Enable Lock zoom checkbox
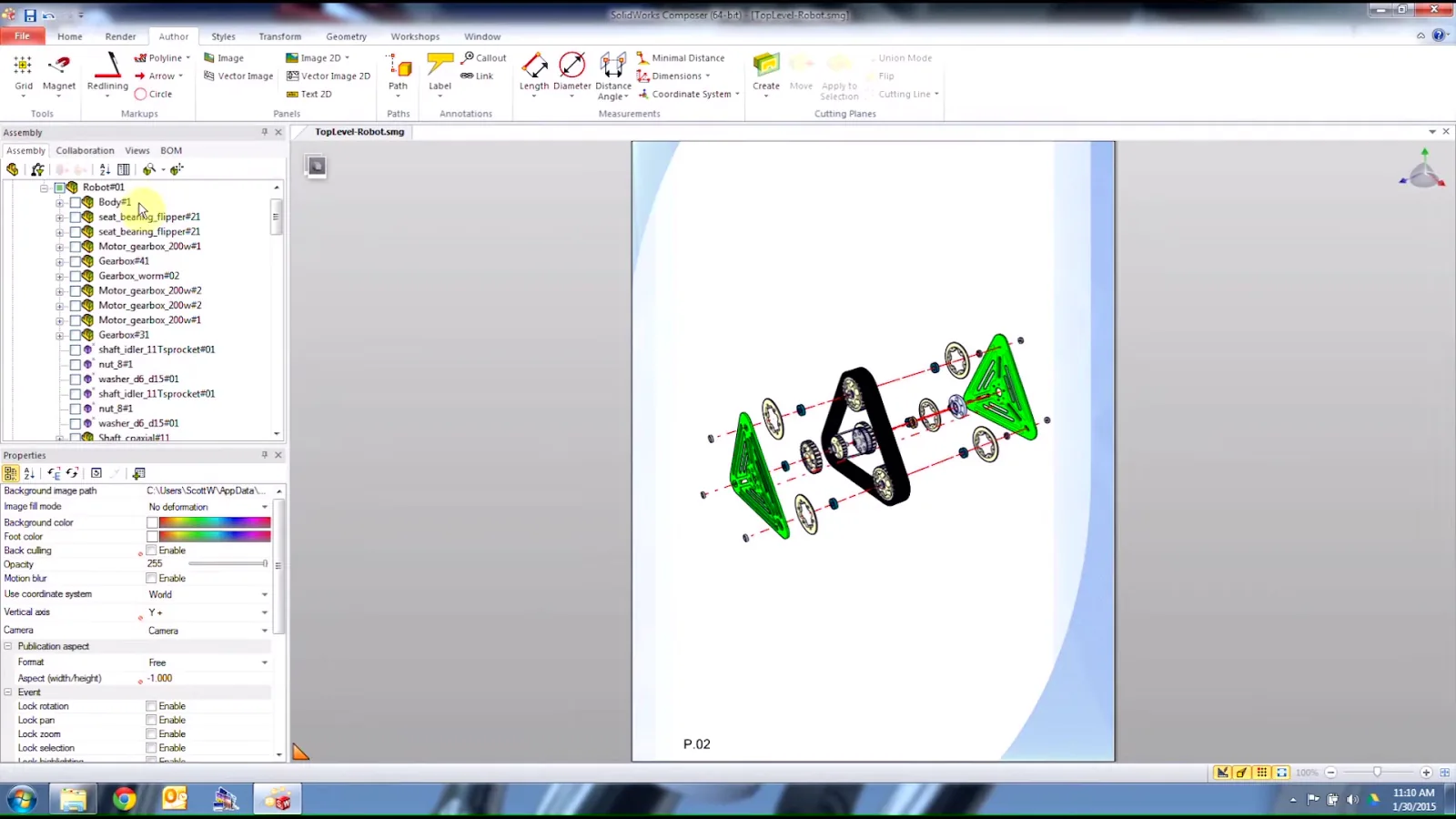Screen dimensions: 1456x819 152,734
